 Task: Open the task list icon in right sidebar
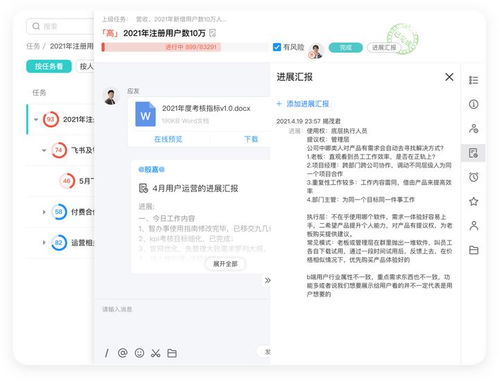[x=473, y=80]
